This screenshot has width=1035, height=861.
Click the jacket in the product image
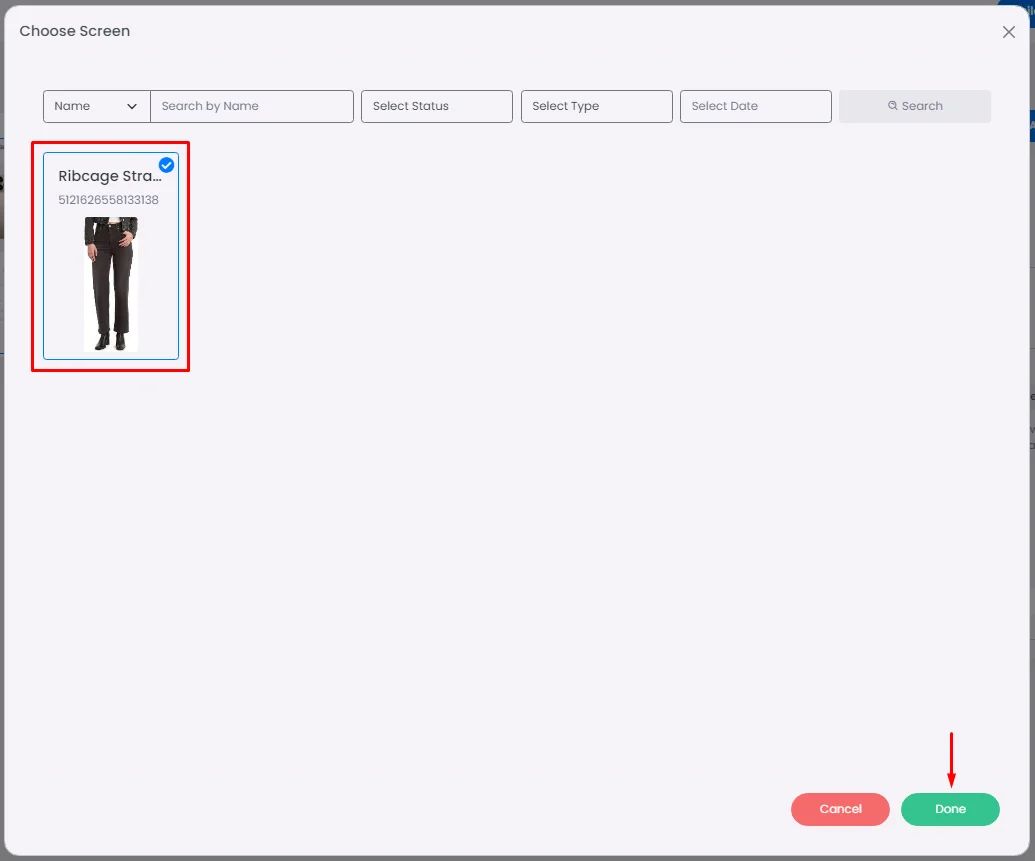pos(111,228)
